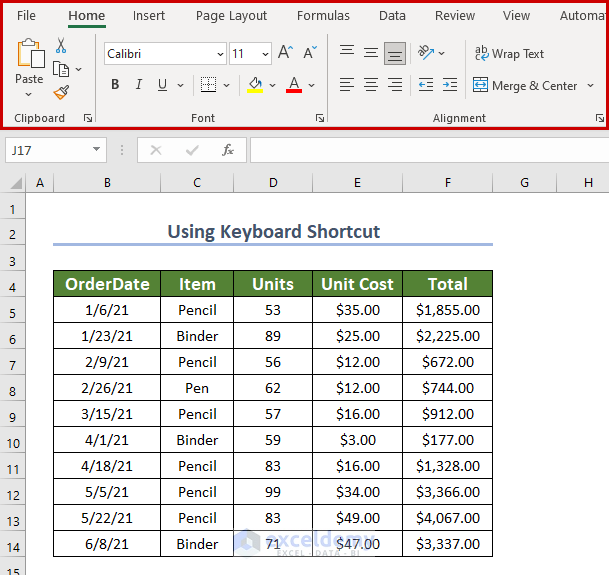
Task: Open the Page Layout tab
Action: [x=231, y=15]
